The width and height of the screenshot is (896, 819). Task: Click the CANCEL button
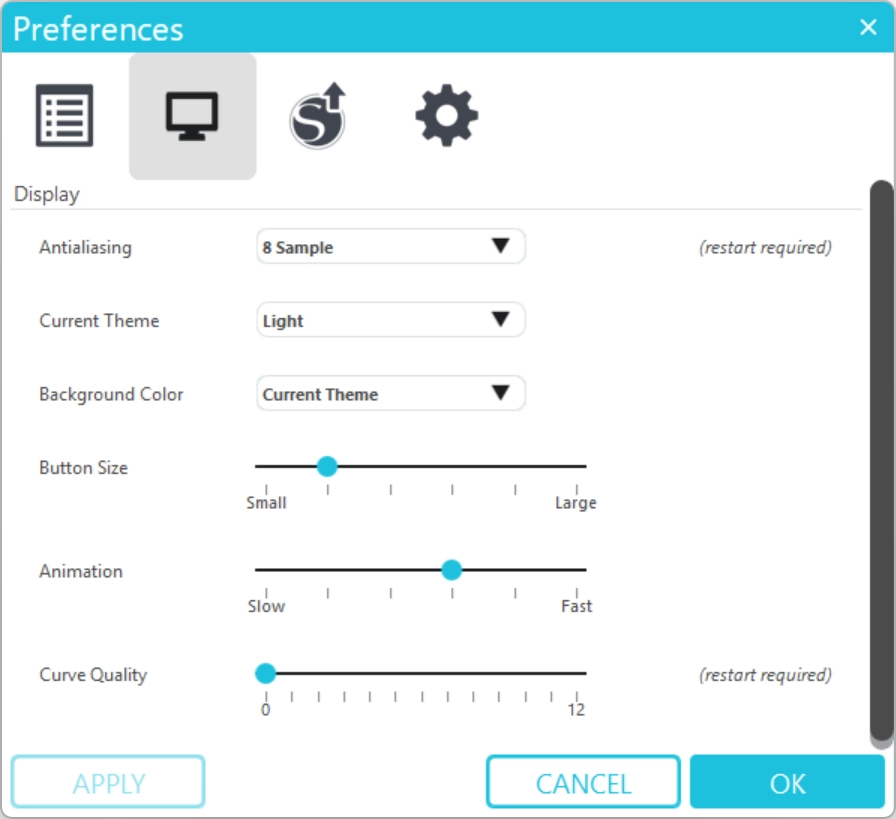click(583, 782)
